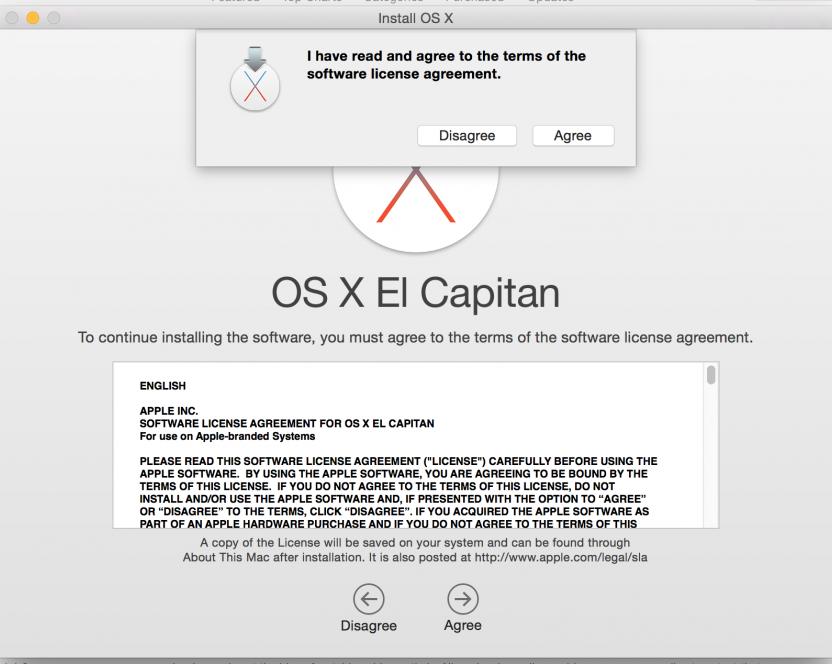Click Agree in the license confirmation sheet
The width and height of the screenshot is (832, 664).
click(573, 136)
